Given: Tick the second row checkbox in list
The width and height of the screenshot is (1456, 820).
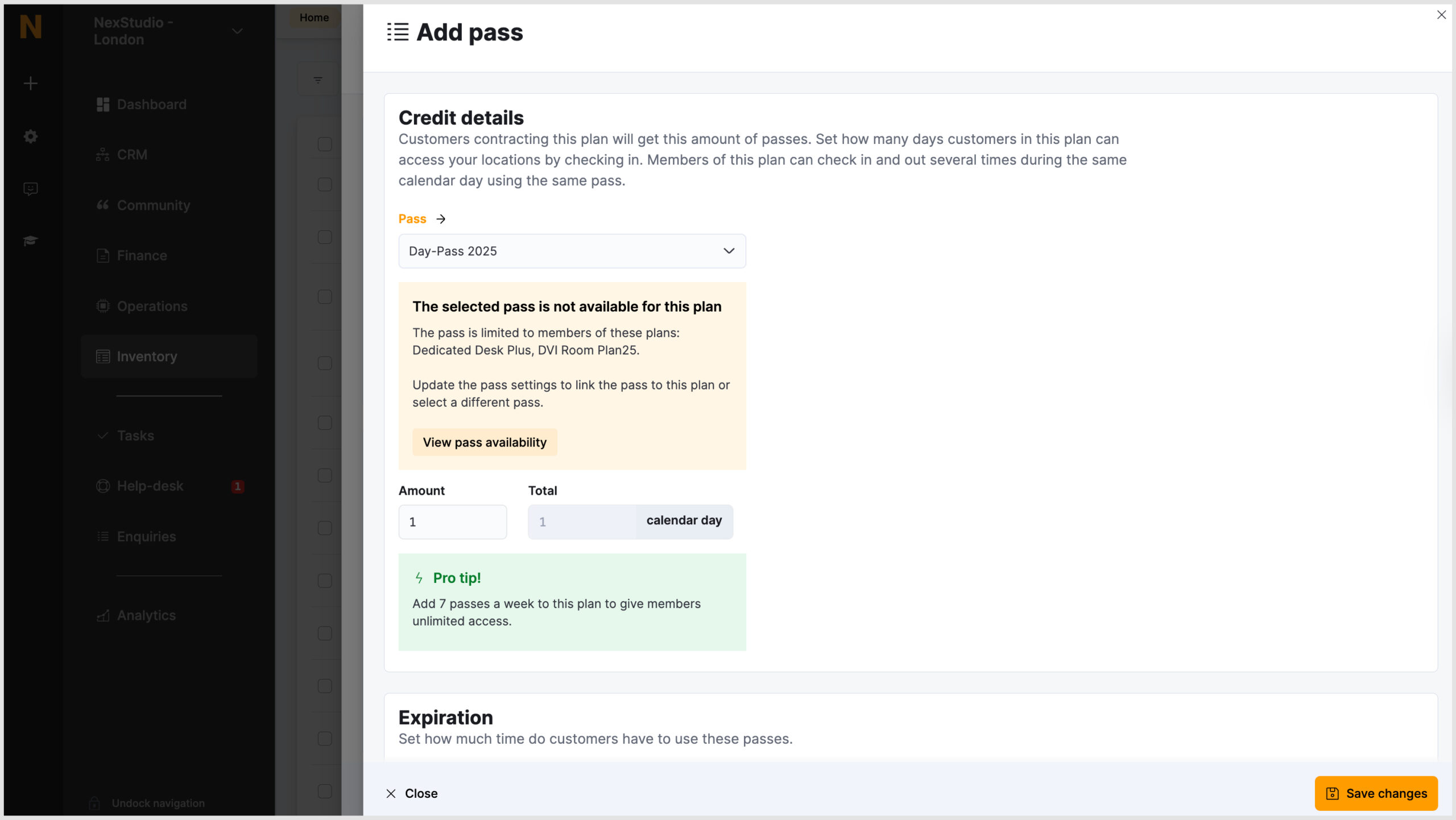Looking at the screenshot, I should coord(325,184).
